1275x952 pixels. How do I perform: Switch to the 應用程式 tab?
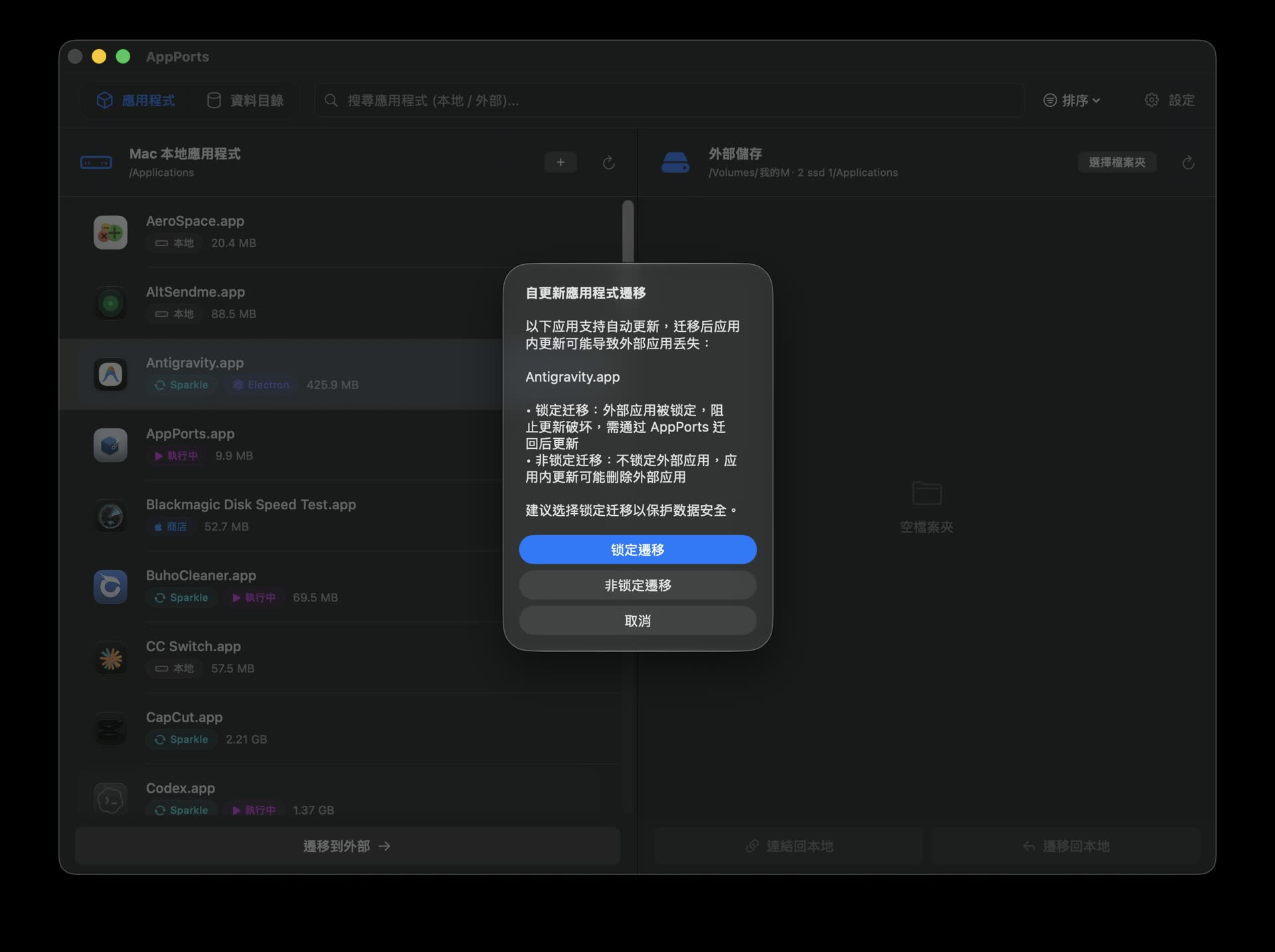click(x=136, y=100)
